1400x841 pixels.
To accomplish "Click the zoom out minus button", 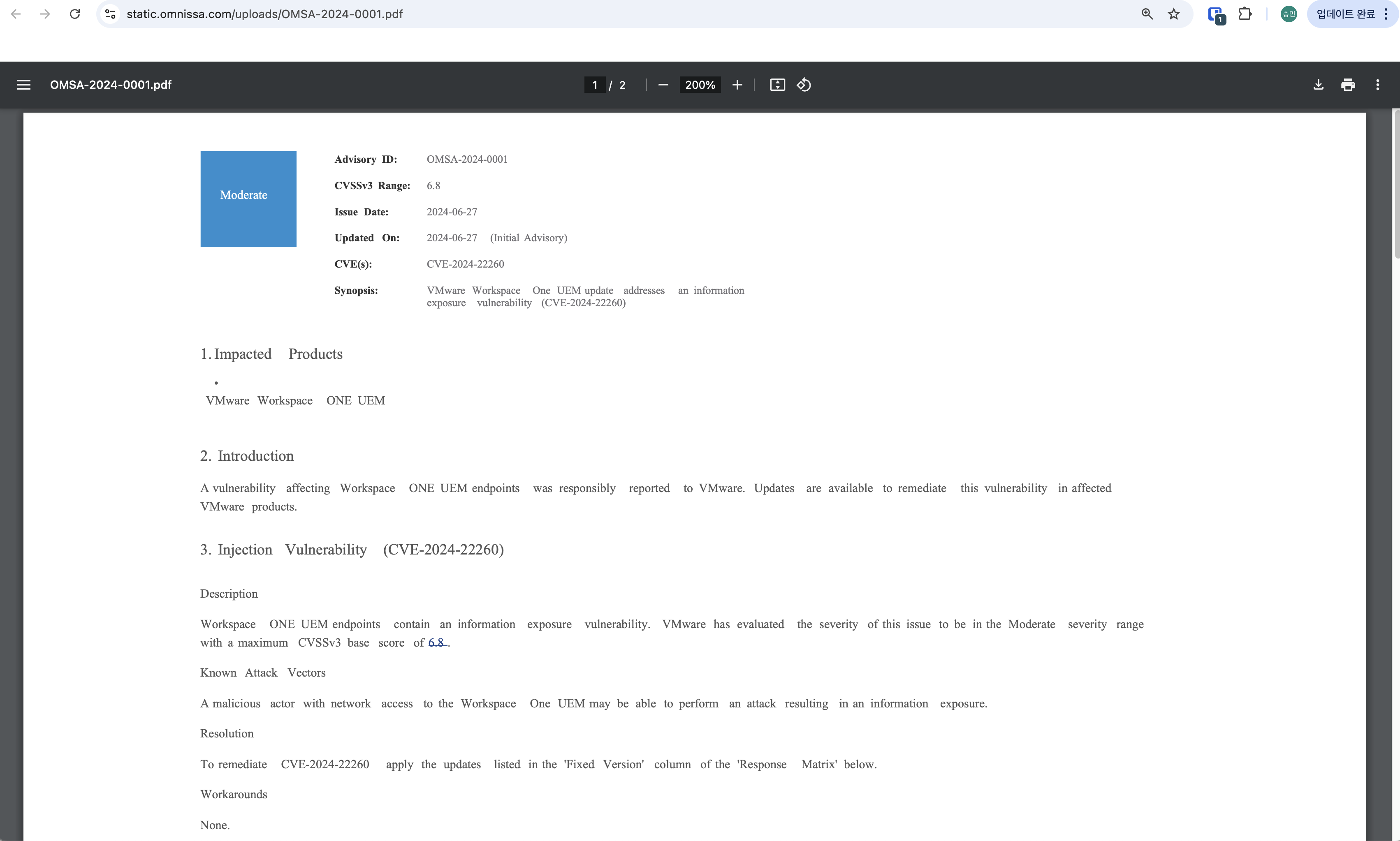I will pyautogui.click(x=663, y=85).
